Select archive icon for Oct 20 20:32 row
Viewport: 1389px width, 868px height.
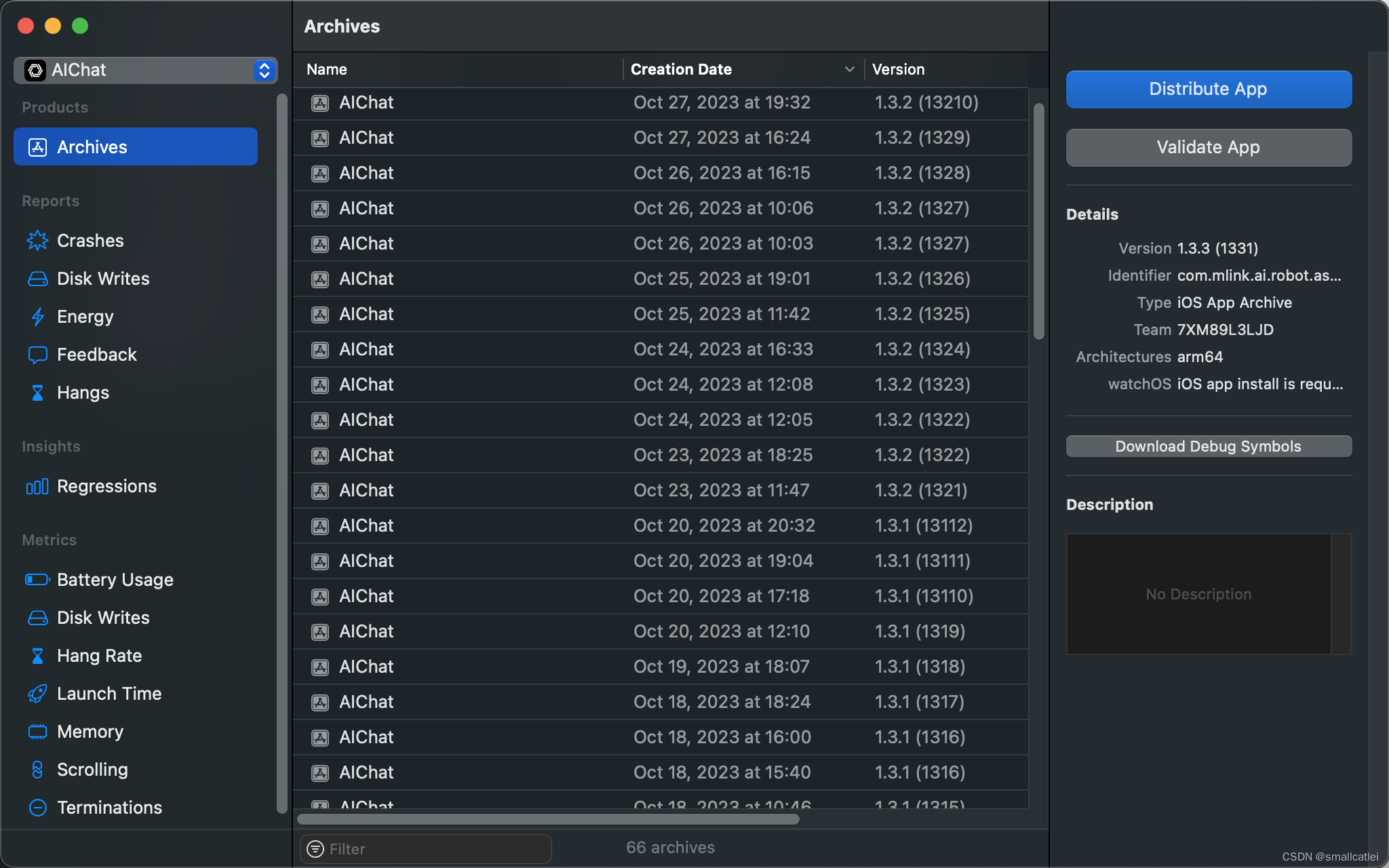(320, 526)
